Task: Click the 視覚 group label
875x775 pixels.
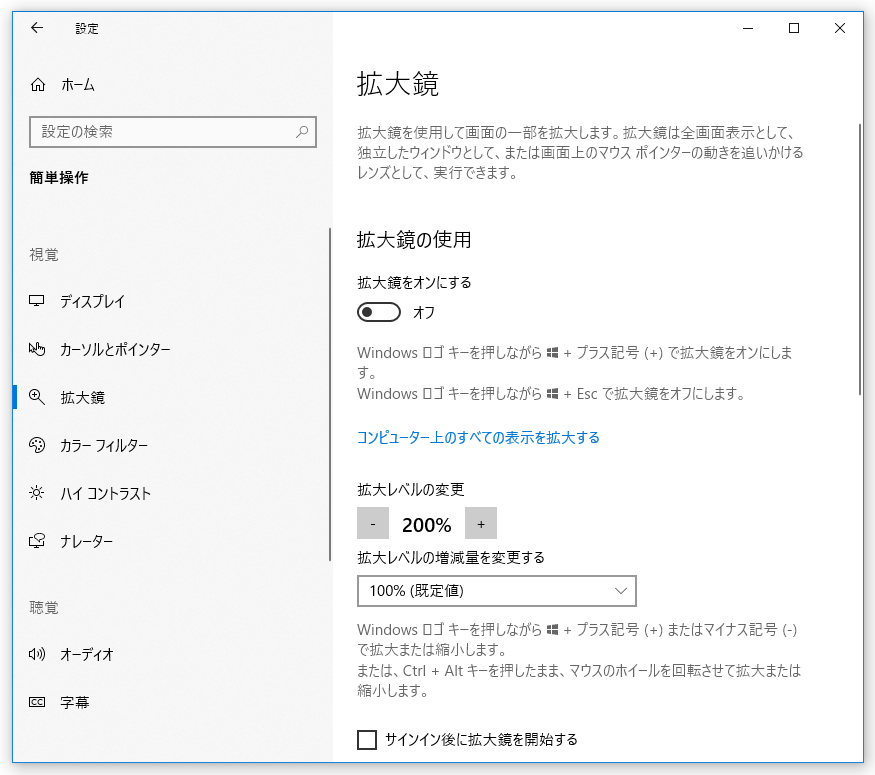Action: (x=44, y=255)
